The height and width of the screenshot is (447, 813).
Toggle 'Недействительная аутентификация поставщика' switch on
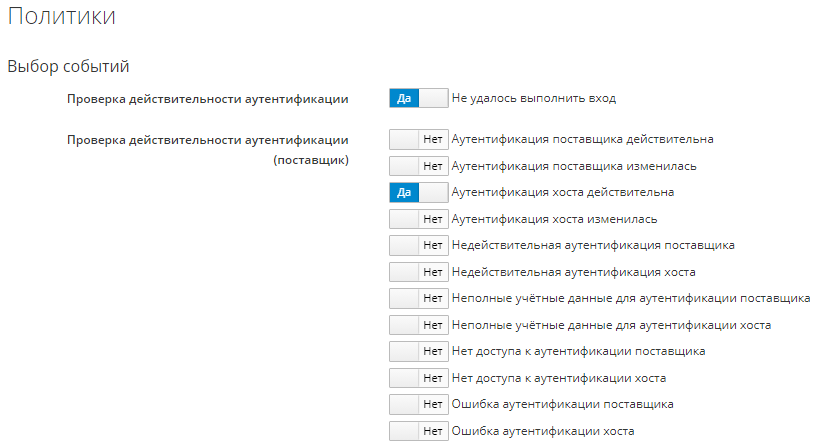[418, 245]
